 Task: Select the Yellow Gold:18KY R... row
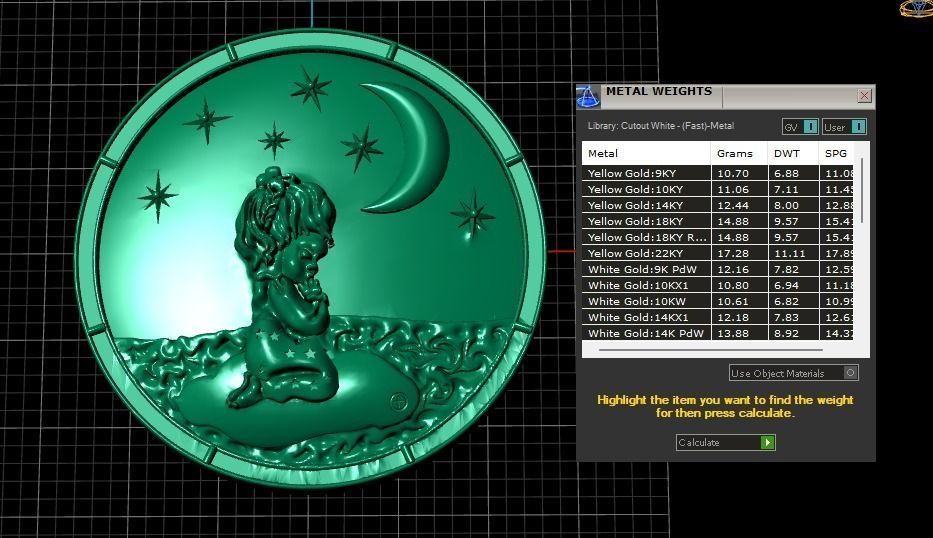[x=718, y=237]
